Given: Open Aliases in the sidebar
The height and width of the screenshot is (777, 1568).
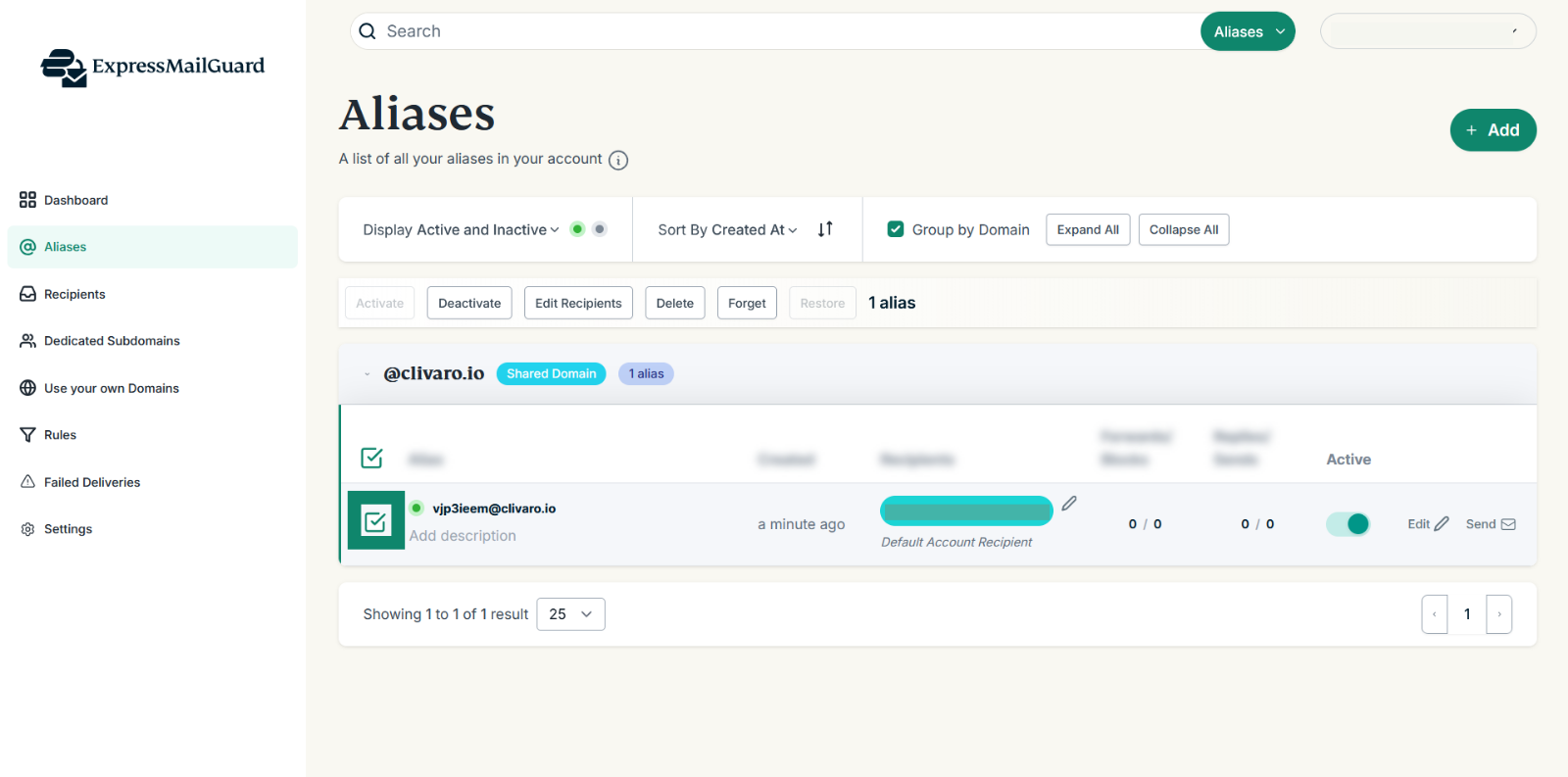Looking at the screenshot, I should tap(152, 247).
